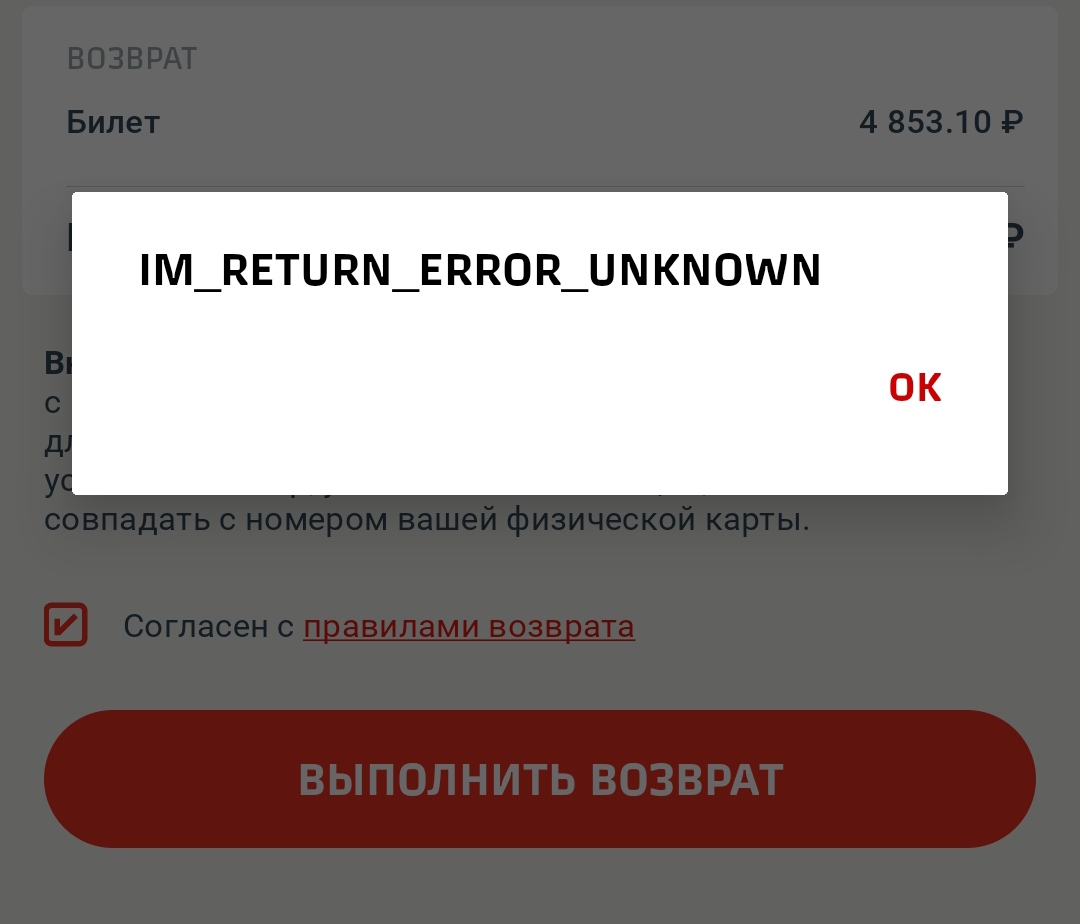
Task: Select the IM_RETURN_ERROR_UNKNOWN message text
Action: 480,271
